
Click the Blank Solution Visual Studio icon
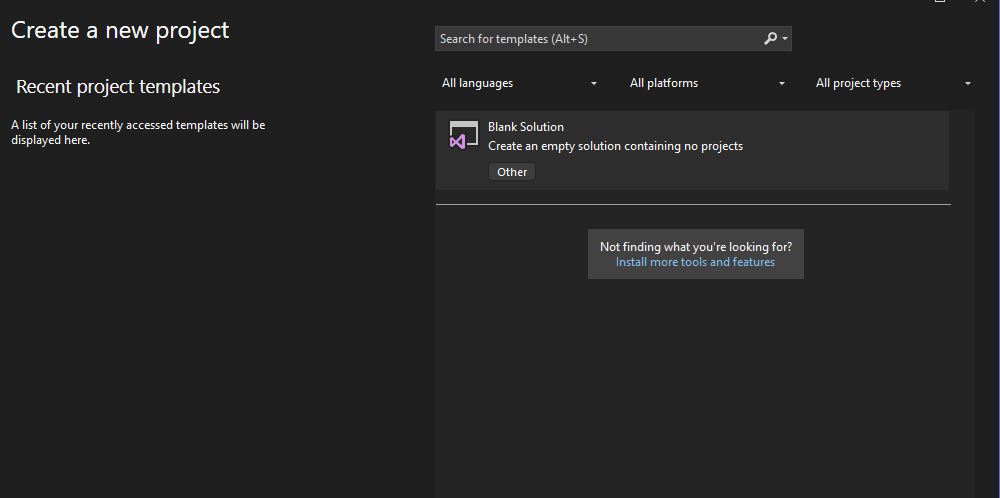463,135
